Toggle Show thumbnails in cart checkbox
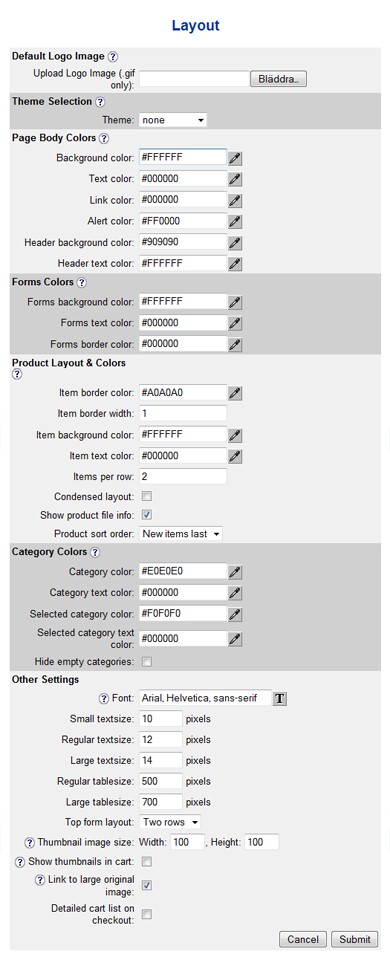This screenshot has width=390, height=960. coord(147,862)
